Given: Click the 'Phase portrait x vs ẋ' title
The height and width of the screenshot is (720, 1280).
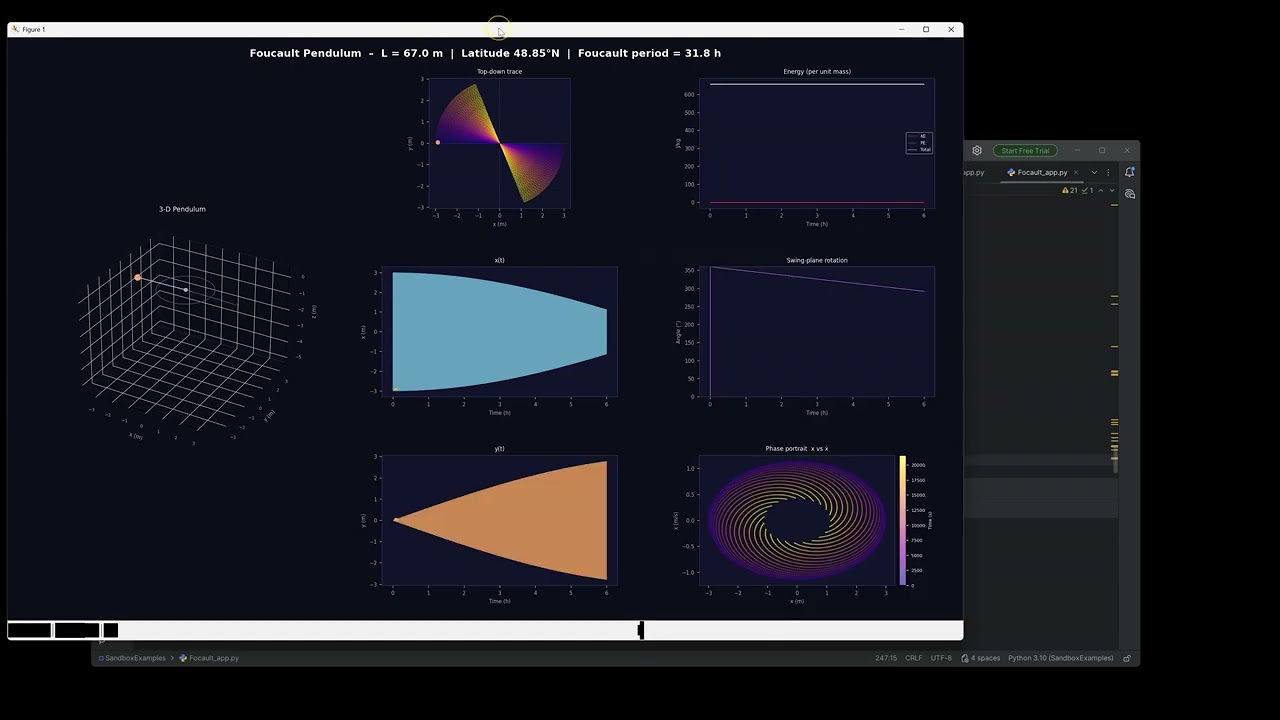Looking at the screenshot, I should pyautogui.click(x=797, y=449).
